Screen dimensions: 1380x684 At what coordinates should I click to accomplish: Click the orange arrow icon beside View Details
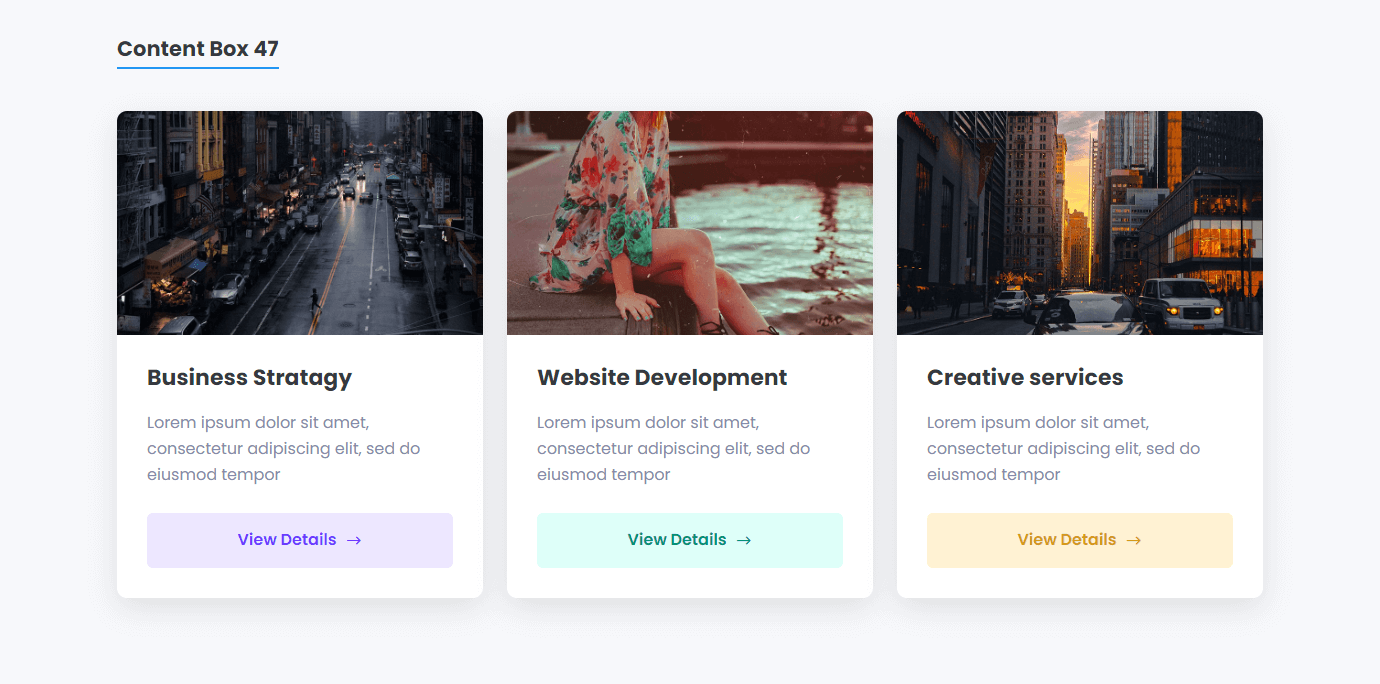(1134, 540)
